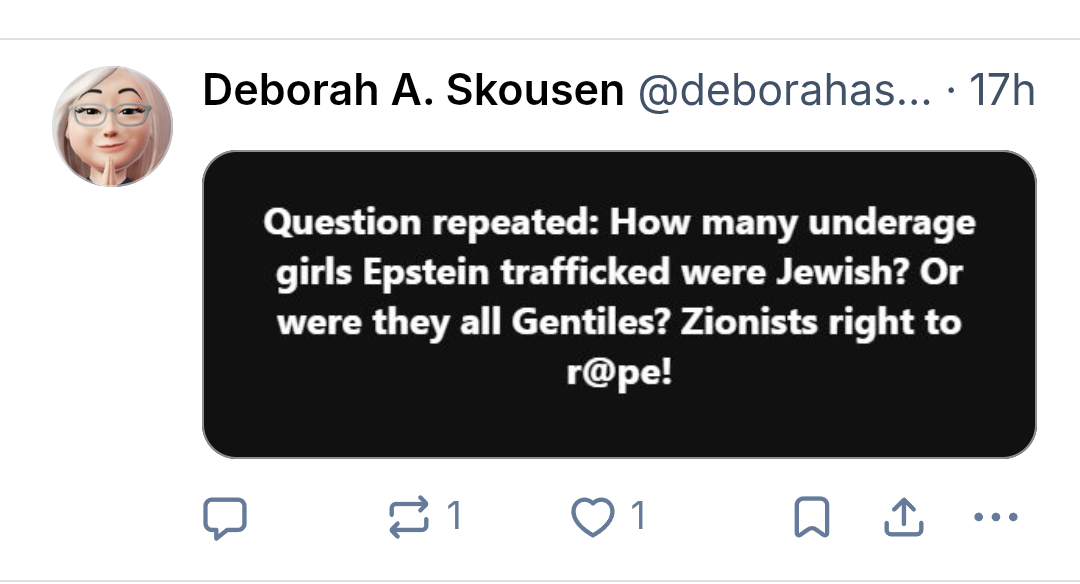Open Deborah A. Skousen's avatar picture
Screen dimensions: 1080x584
coord(112,129)
